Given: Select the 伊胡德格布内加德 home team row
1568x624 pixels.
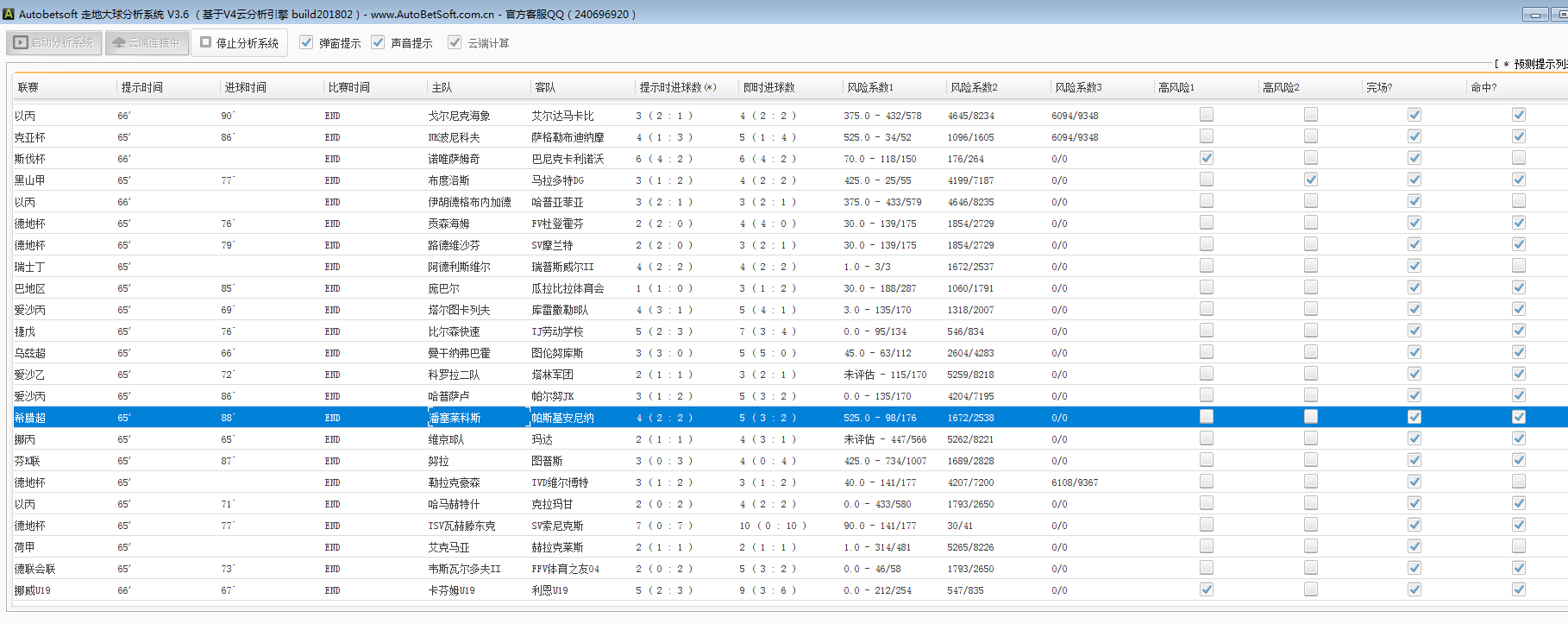Looking at the screenshot, I should 469,202.
